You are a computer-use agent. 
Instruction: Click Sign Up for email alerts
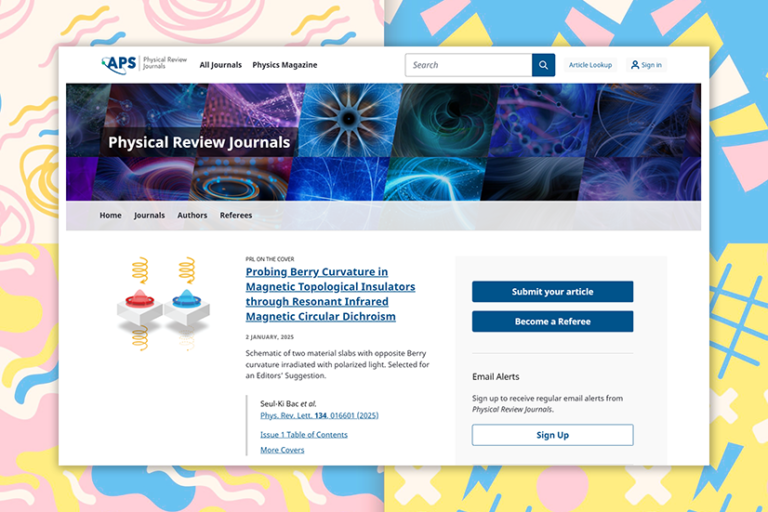pos(552,435)
